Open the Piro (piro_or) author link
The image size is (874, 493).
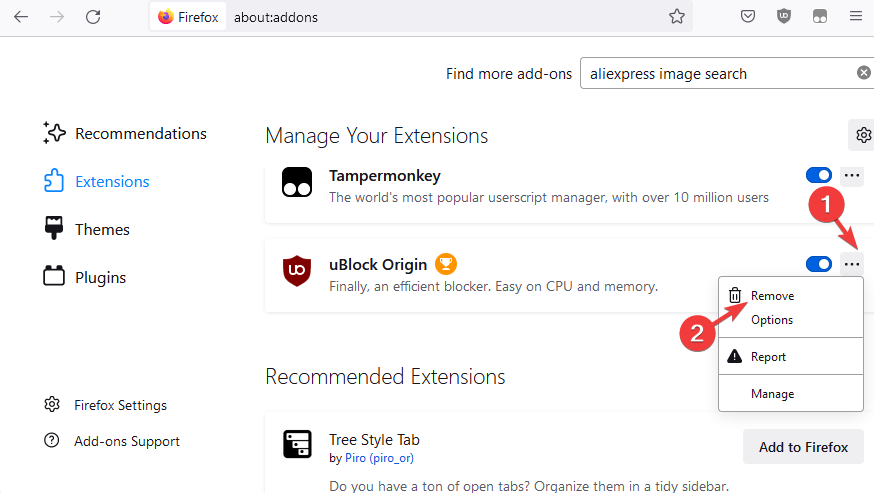coord(379,458)
